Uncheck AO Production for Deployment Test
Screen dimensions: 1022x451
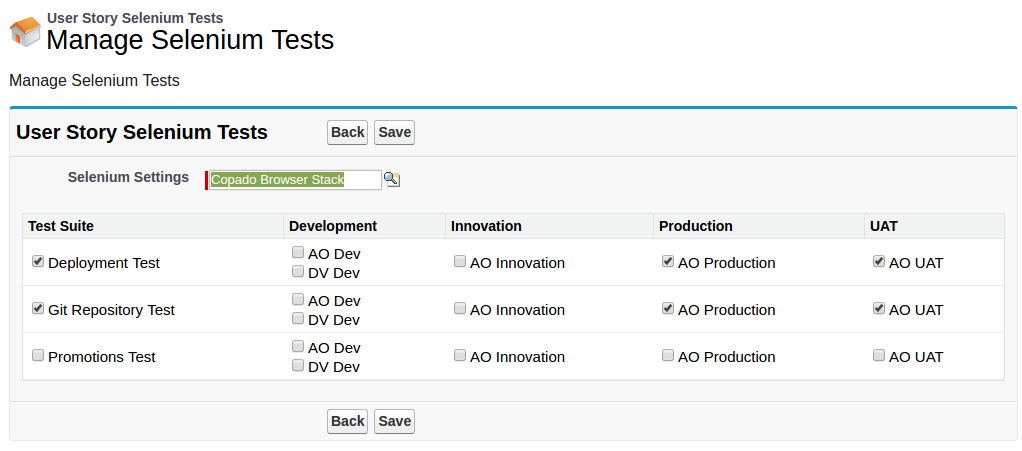[x=668, y=262]
